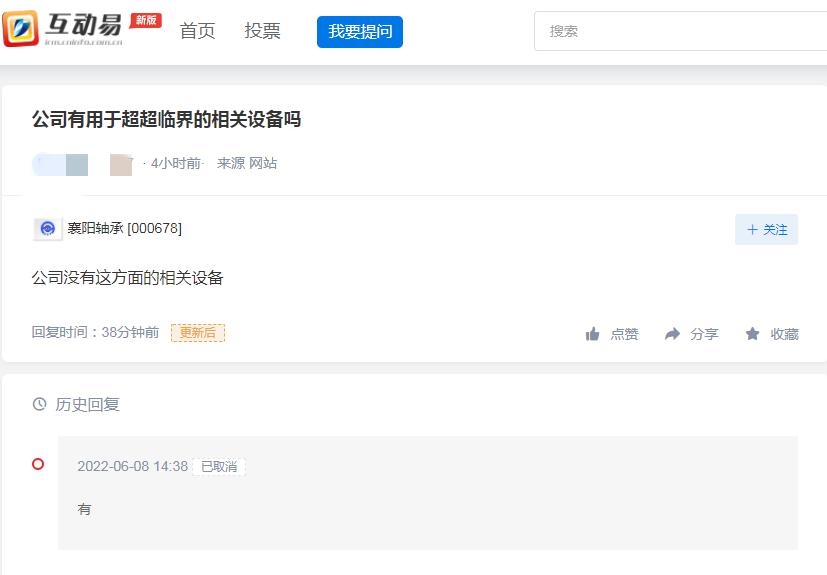Click the star 收藏 icon

(x=752, y=333)
